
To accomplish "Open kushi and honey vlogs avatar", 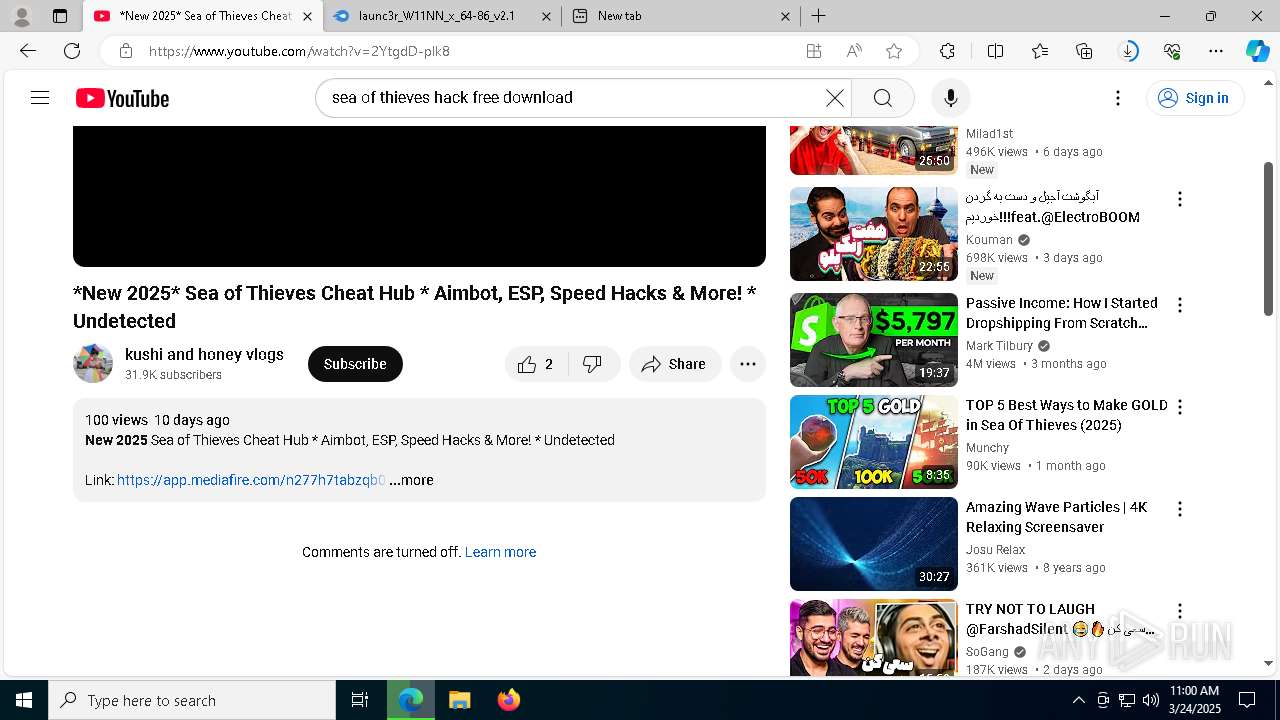I will (x=93, y=363).
